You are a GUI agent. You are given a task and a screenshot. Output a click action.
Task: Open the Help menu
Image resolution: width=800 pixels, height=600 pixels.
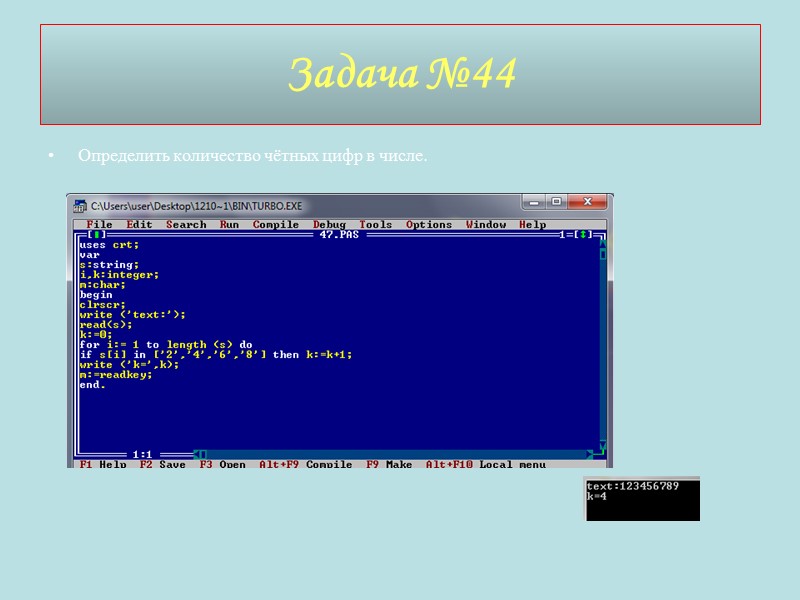click(x=532, y=224)
